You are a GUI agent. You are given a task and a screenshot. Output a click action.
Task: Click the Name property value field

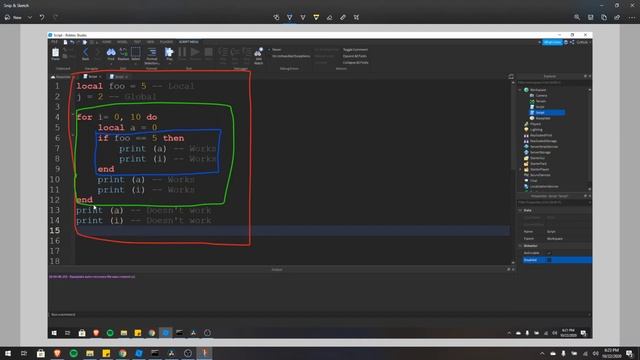pyautogui.click(x=569, y=231)
